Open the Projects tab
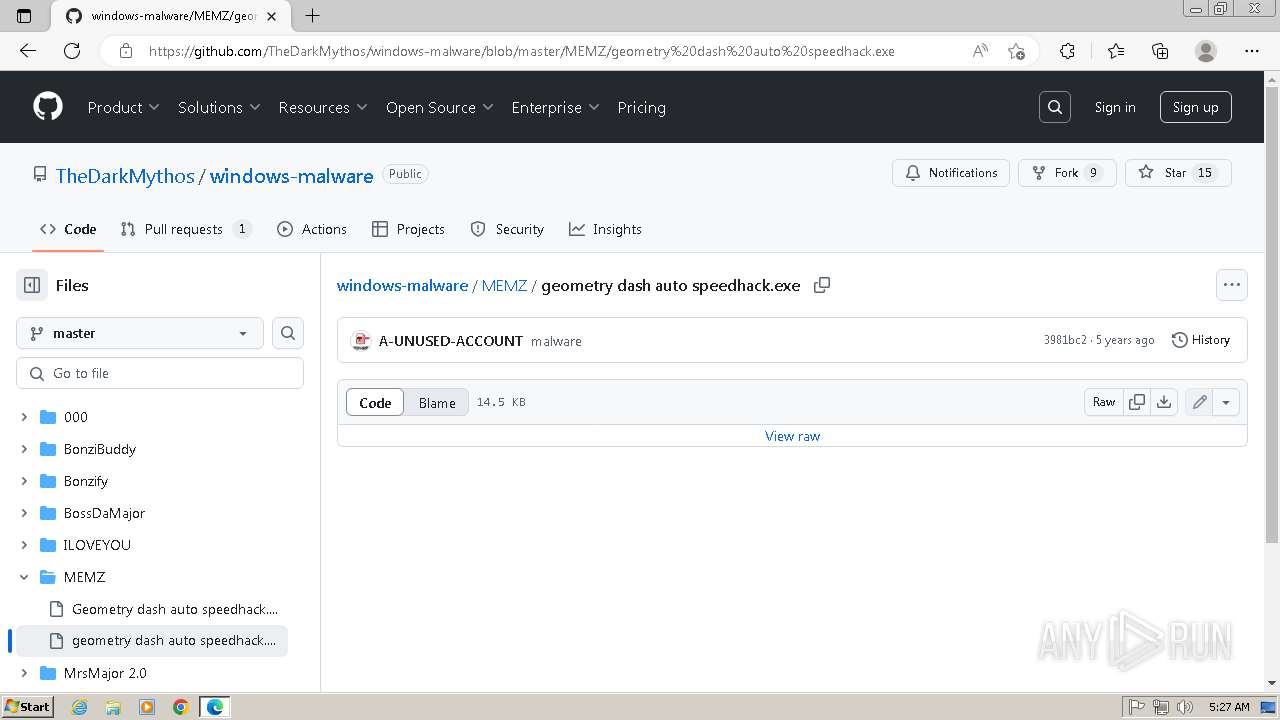This screenshot has height=720, width=1280. click(408, 229)
